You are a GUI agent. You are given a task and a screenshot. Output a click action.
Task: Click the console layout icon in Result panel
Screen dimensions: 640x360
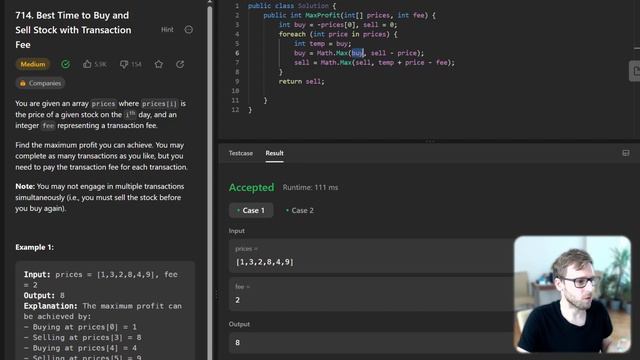pyautogui.click(x=626, y=153)
